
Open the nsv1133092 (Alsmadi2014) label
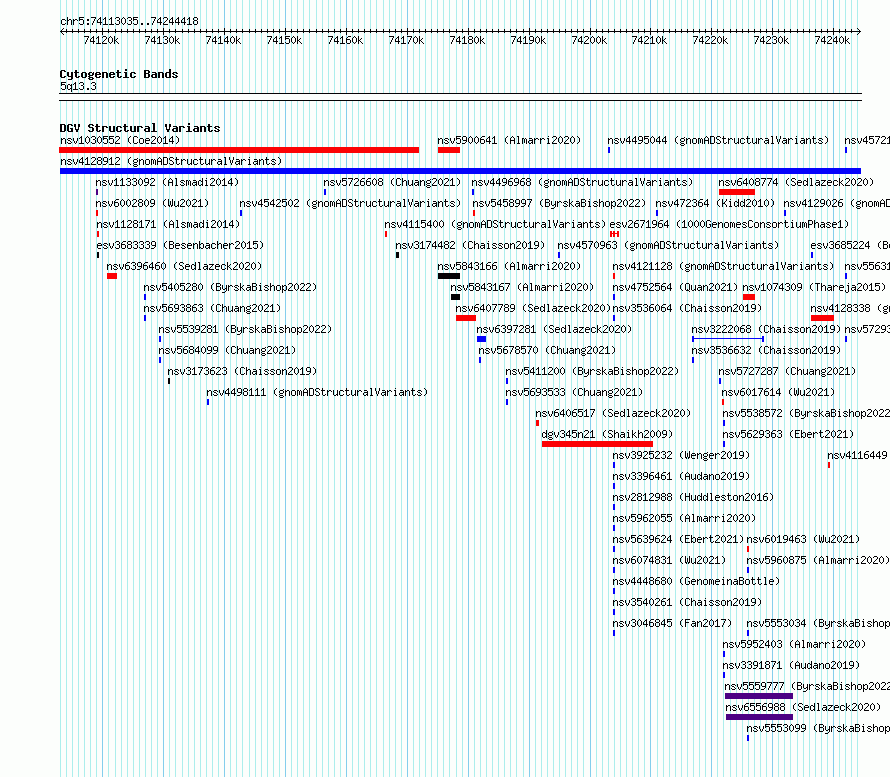coord(167,182)
